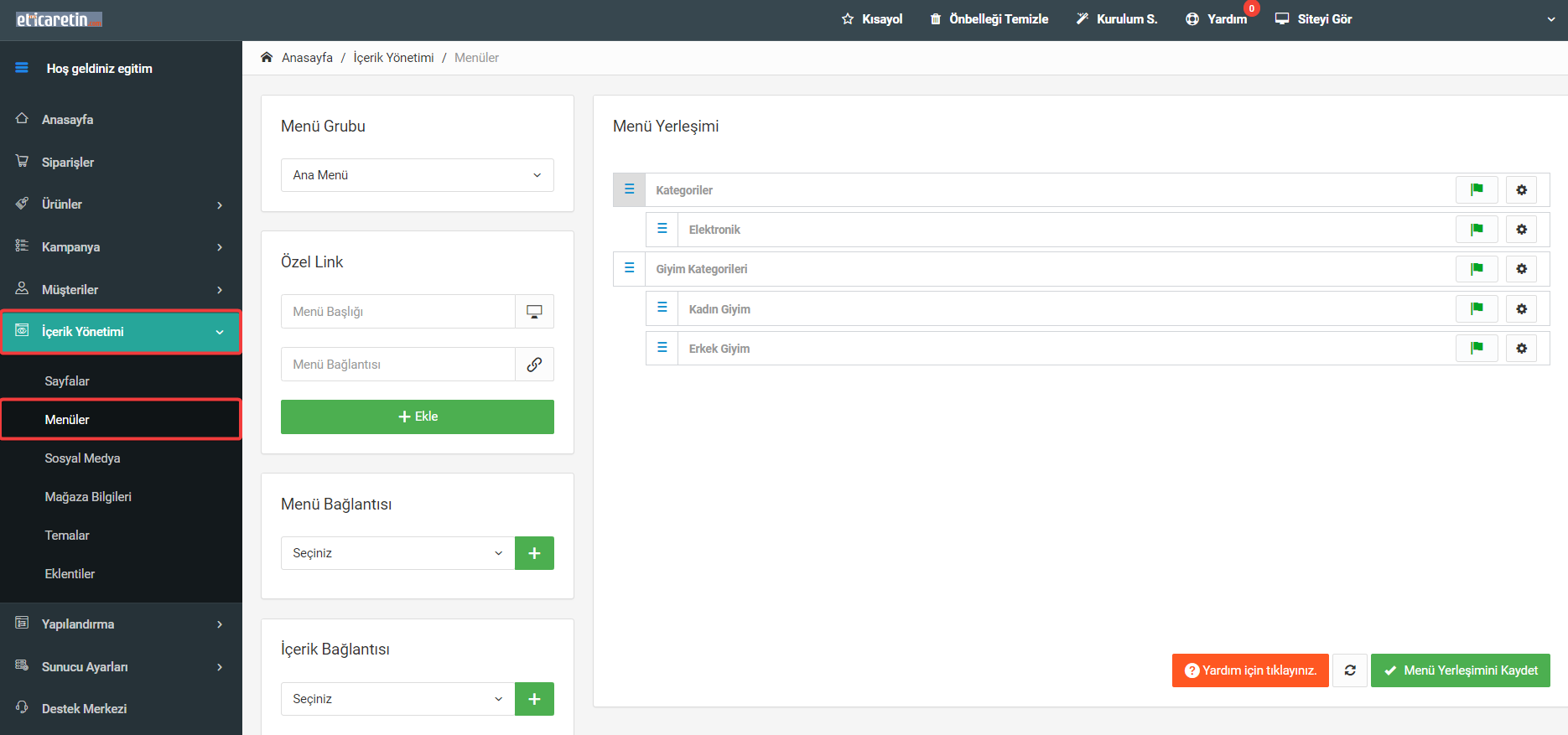The image size is (1568, 735).
Task: Toggle the green flag for Elektronik
Action: 1477,230
